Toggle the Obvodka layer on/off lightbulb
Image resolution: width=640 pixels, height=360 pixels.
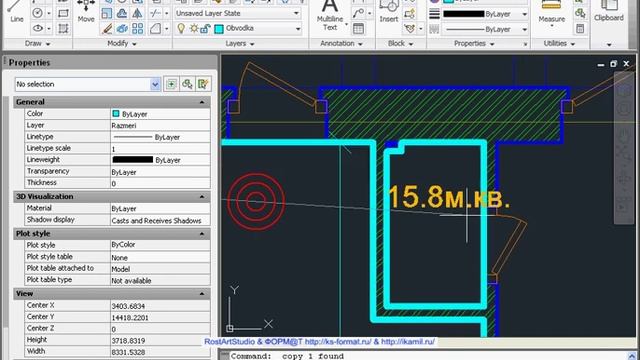(x=181, y=29)
